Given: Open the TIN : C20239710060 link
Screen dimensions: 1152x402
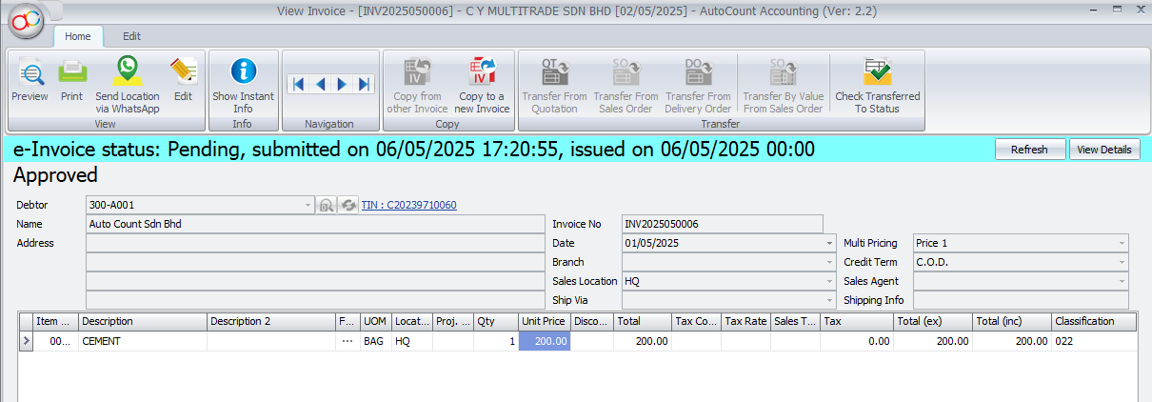Looking at the screenshot, I should tap(409, 205).
